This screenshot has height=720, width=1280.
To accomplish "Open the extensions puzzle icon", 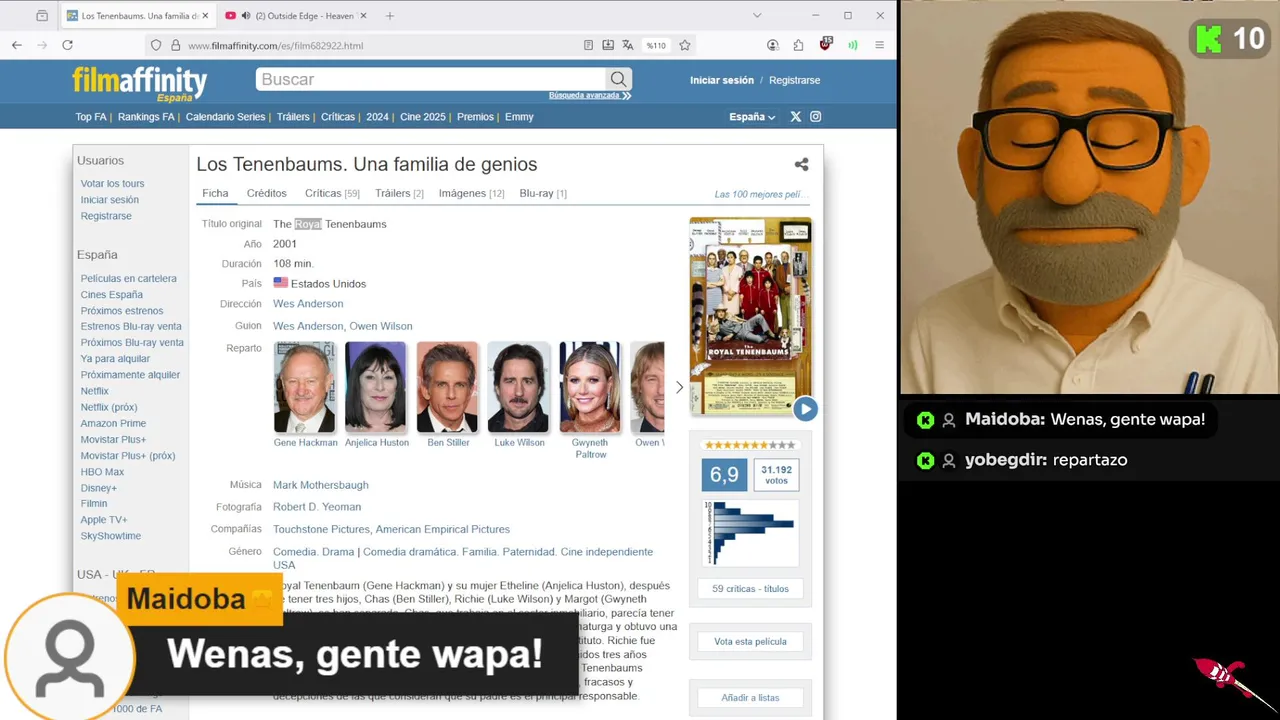I will point(798,45).
